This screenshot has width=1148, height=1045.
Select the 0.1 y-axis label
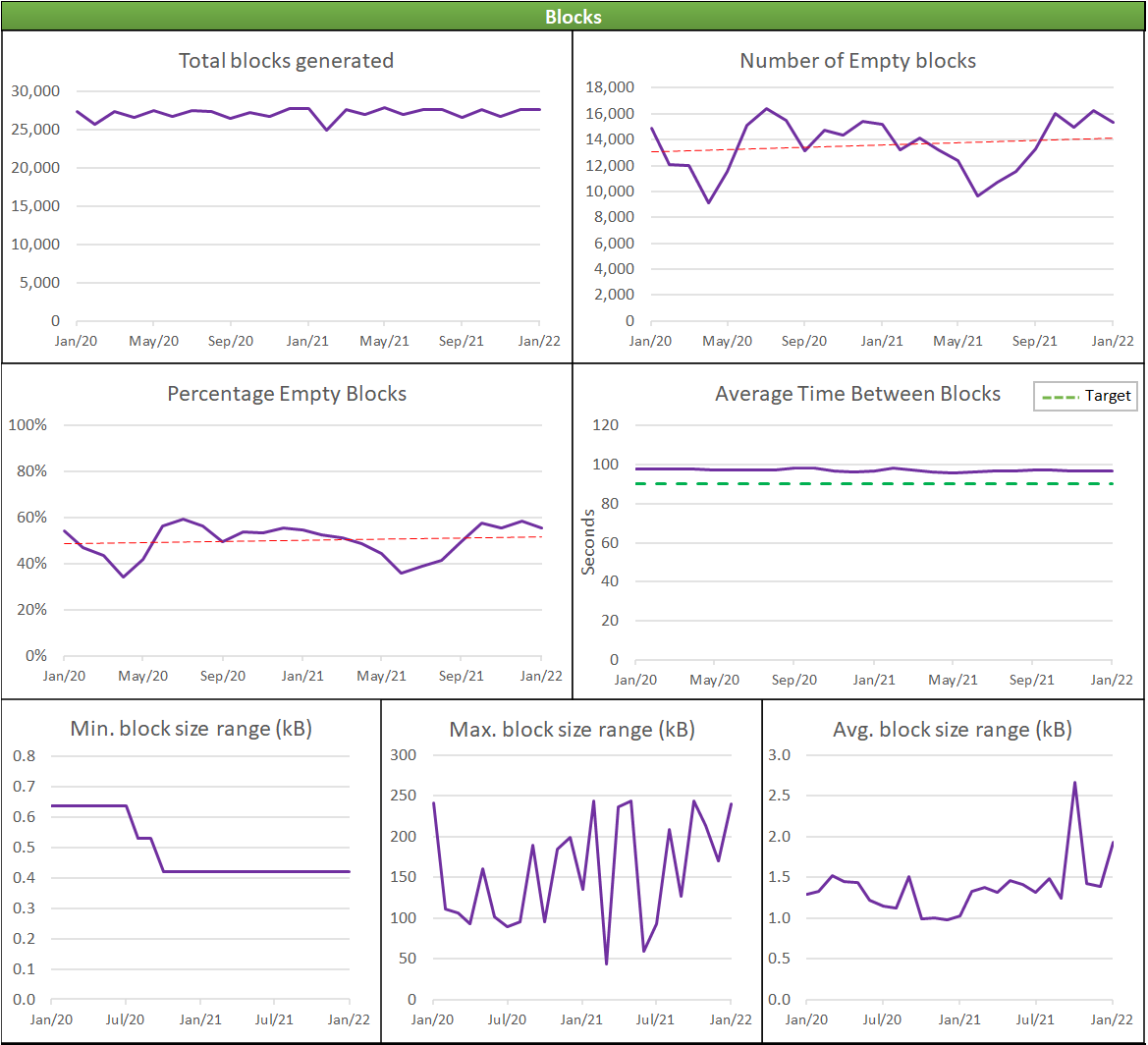tap(25, 968)
